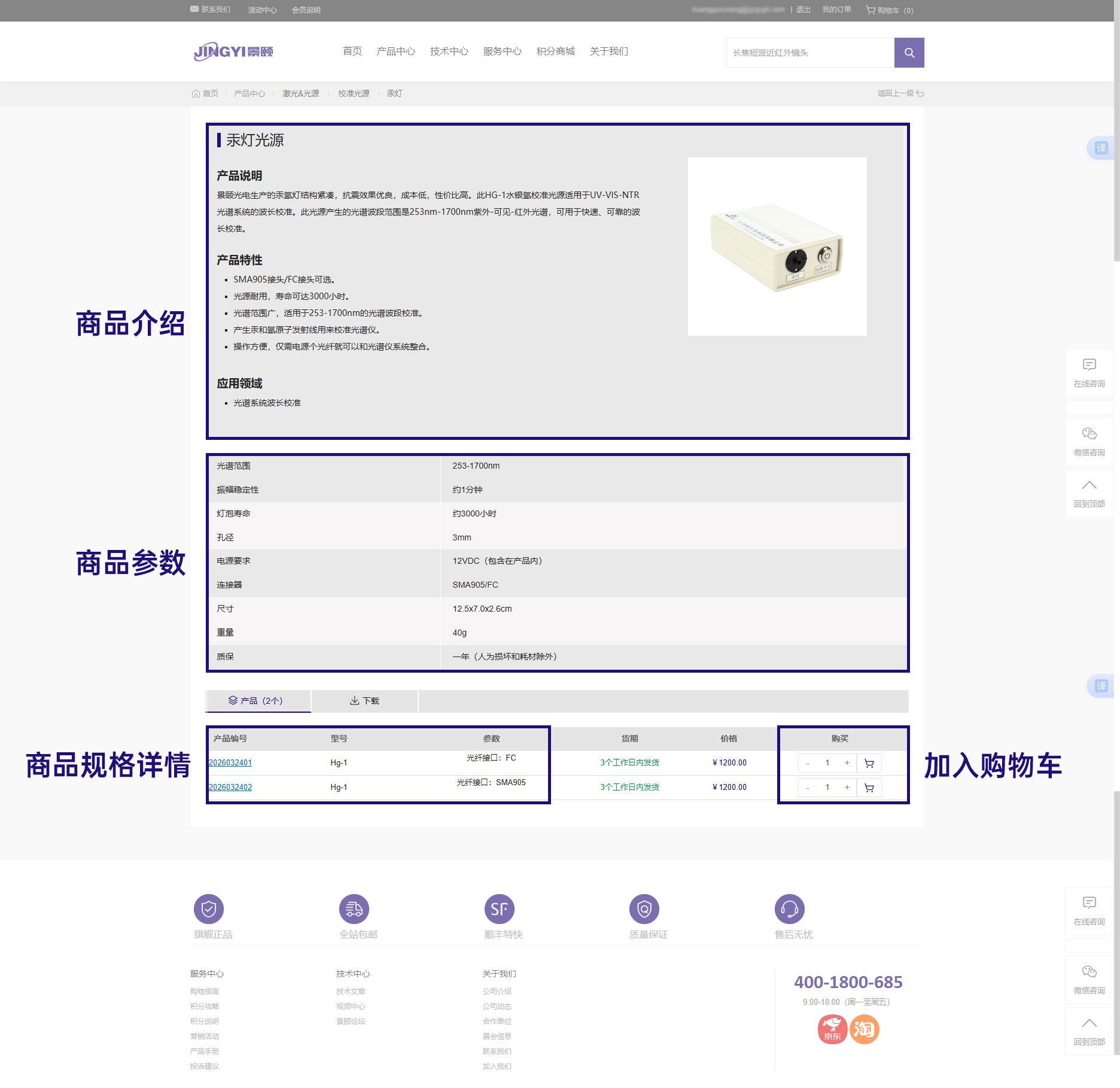Open upper 微信咨询 WeChat consult widget
1120x1088 pixels.
[1089, 441]
